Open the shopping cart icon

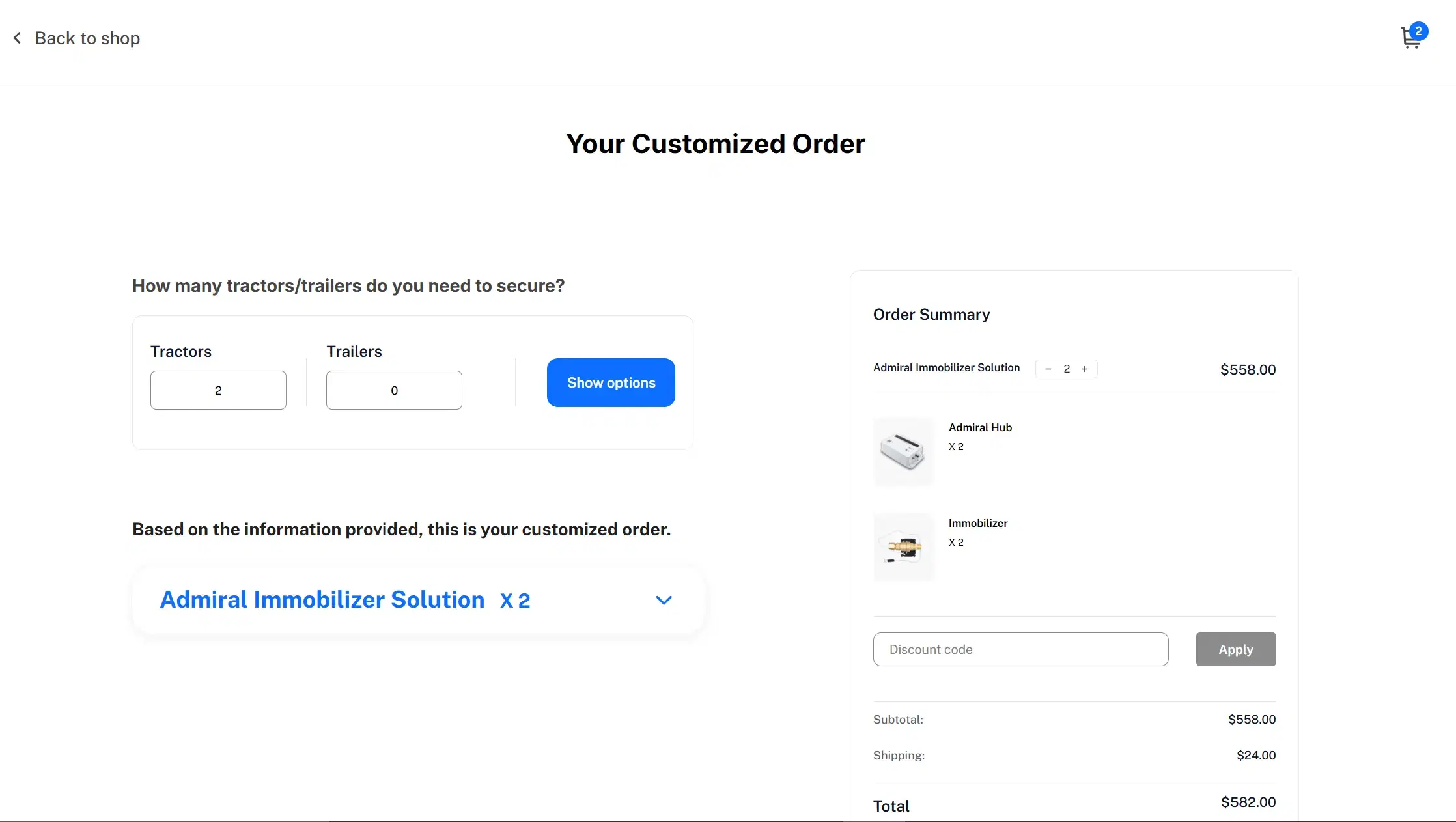tap(1410, 39)
